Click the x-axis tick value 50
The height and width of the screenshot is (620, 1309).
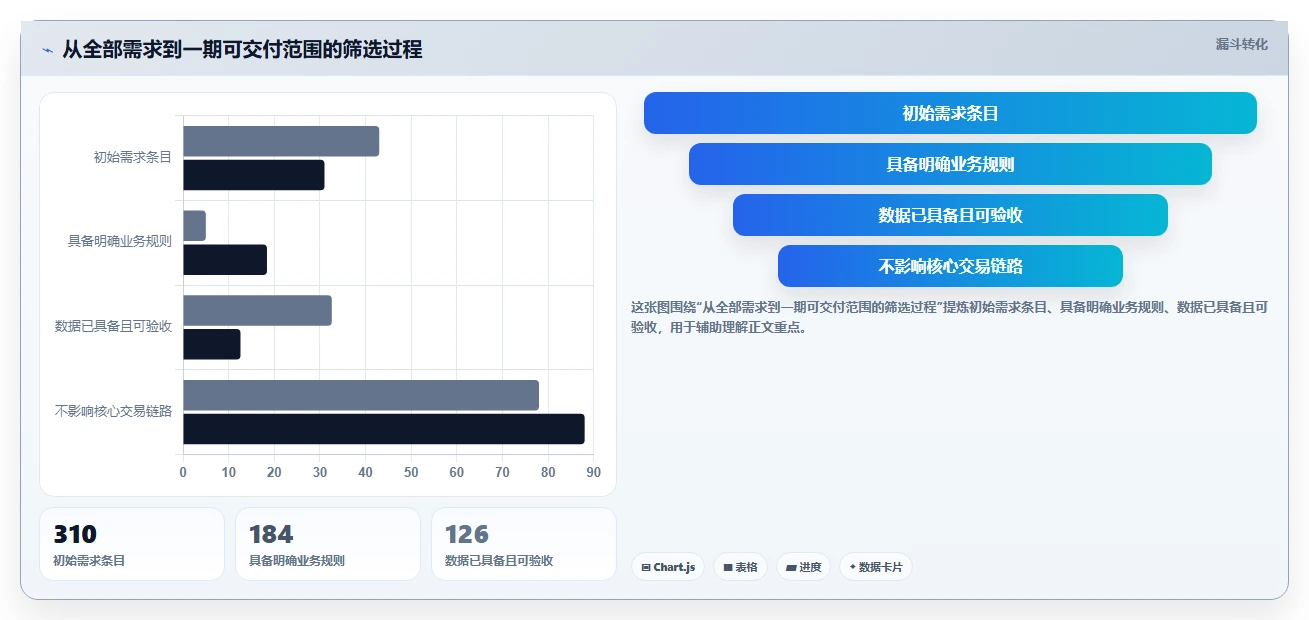pyautogui.click(x=411, y=473)
